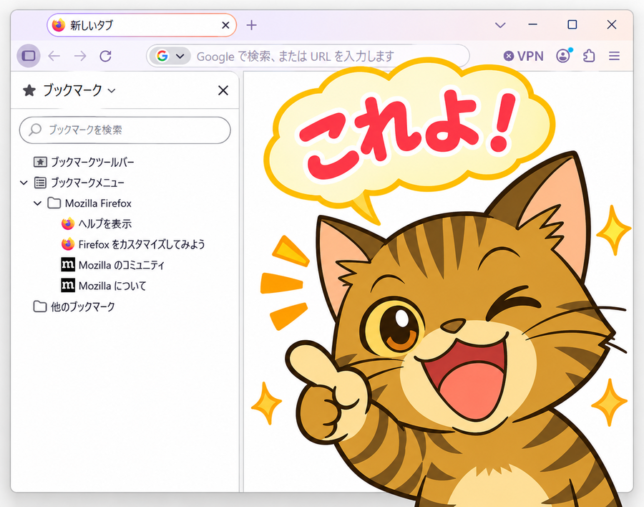Screen dimensions: 644x507
Task: Click the ブックマークツールバー star-folder icon
Action: [x=40, y=162]
